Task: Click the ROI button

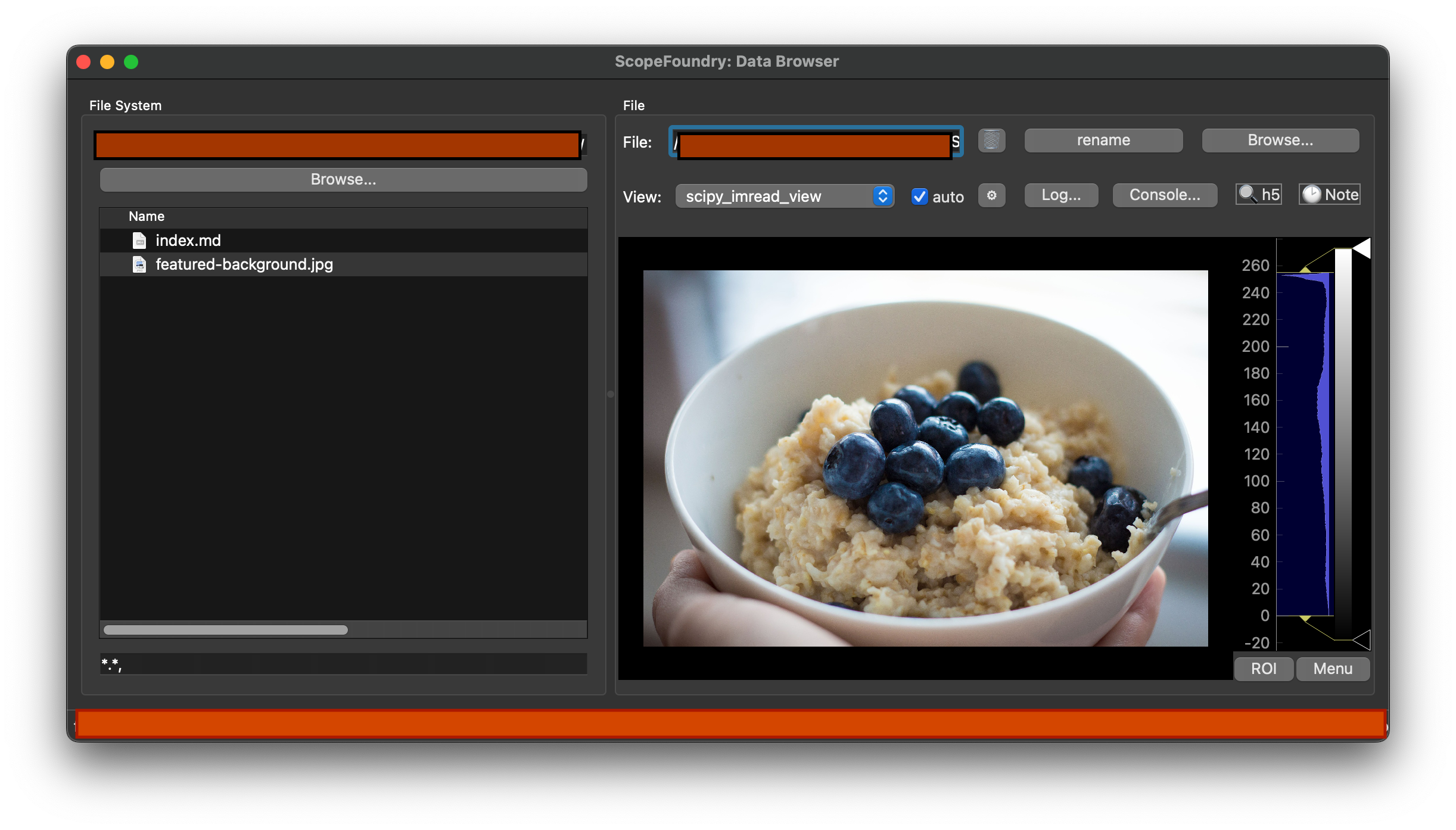Action: point(1264,669)
